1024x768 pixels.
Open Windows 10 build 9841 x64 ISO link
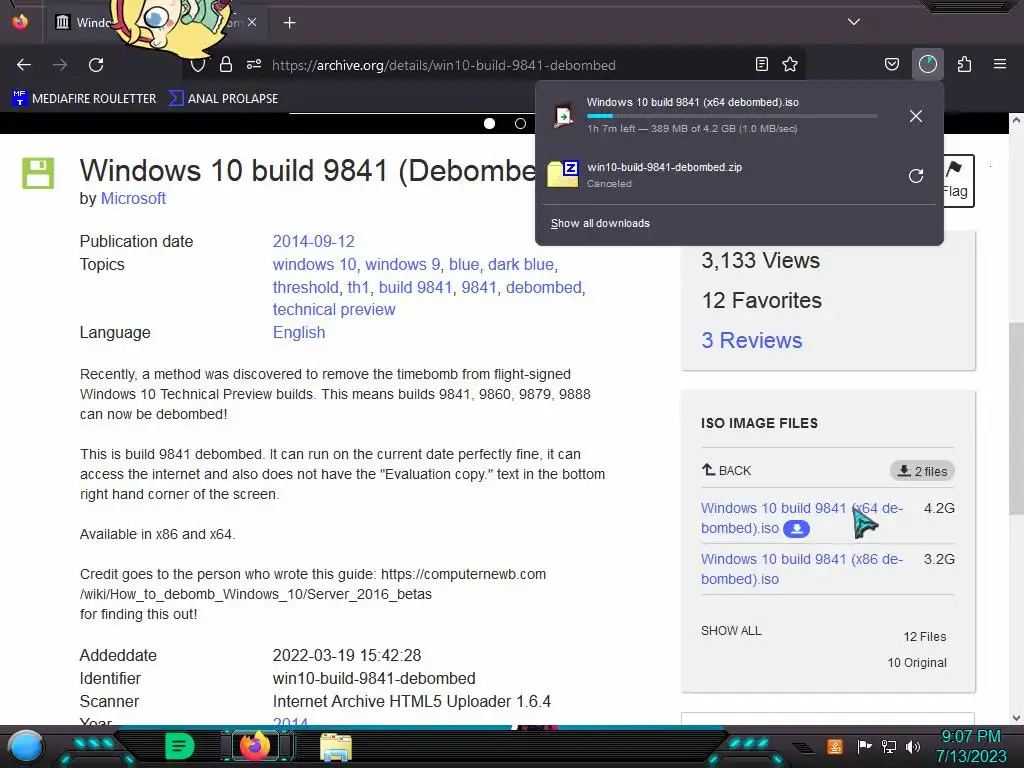[802, 518]
